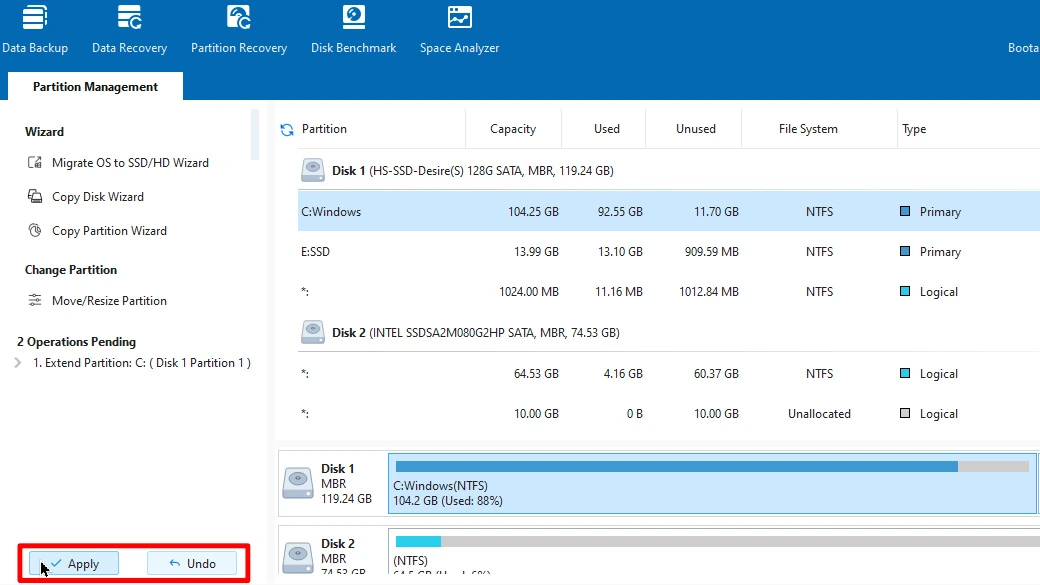Screen dimensions: 1040x585
Task: Select Move/Resize Partition option
Action: tap(109, 301)
